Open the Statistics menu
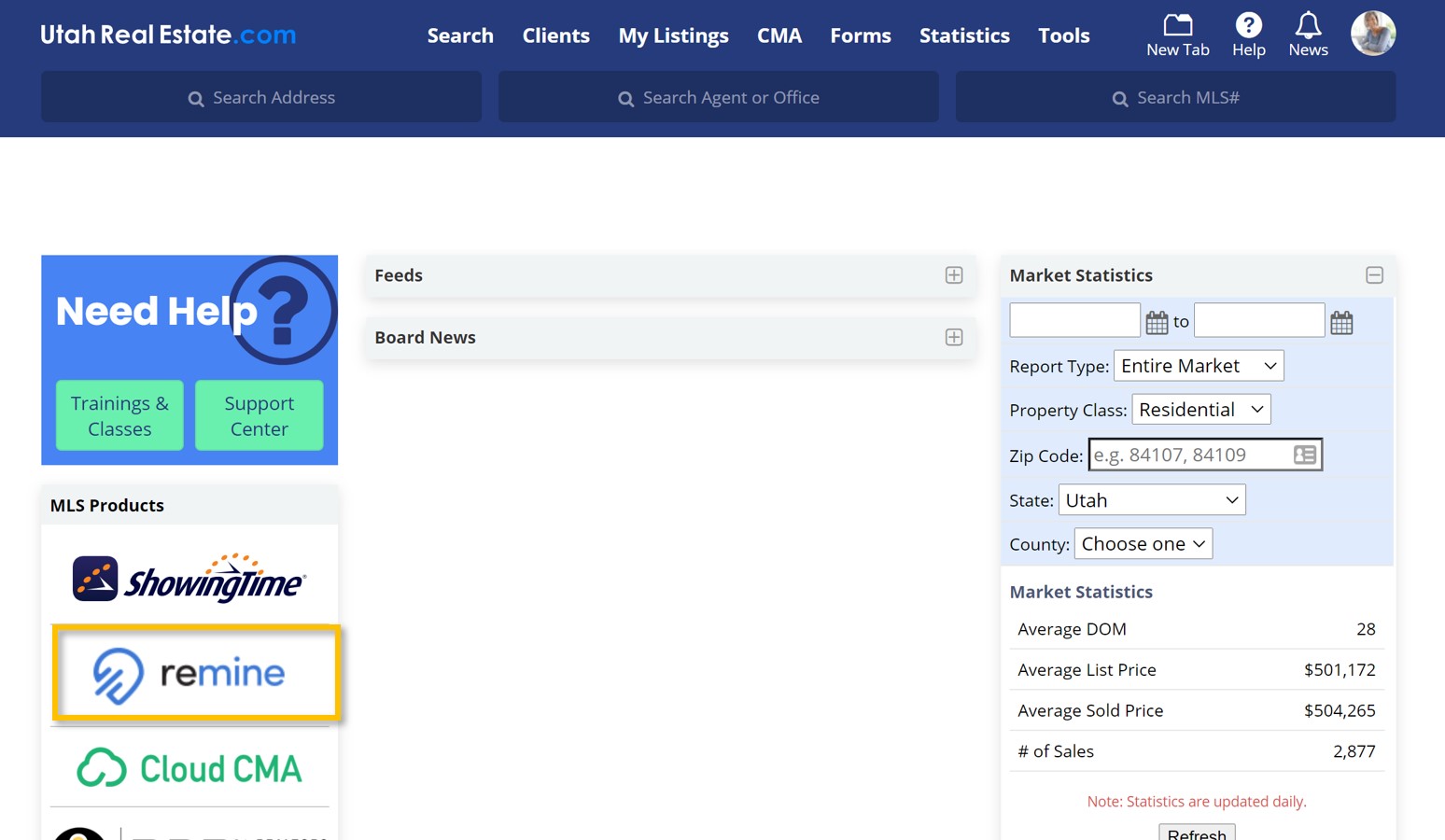1445x840 pixels. [964, 35]
